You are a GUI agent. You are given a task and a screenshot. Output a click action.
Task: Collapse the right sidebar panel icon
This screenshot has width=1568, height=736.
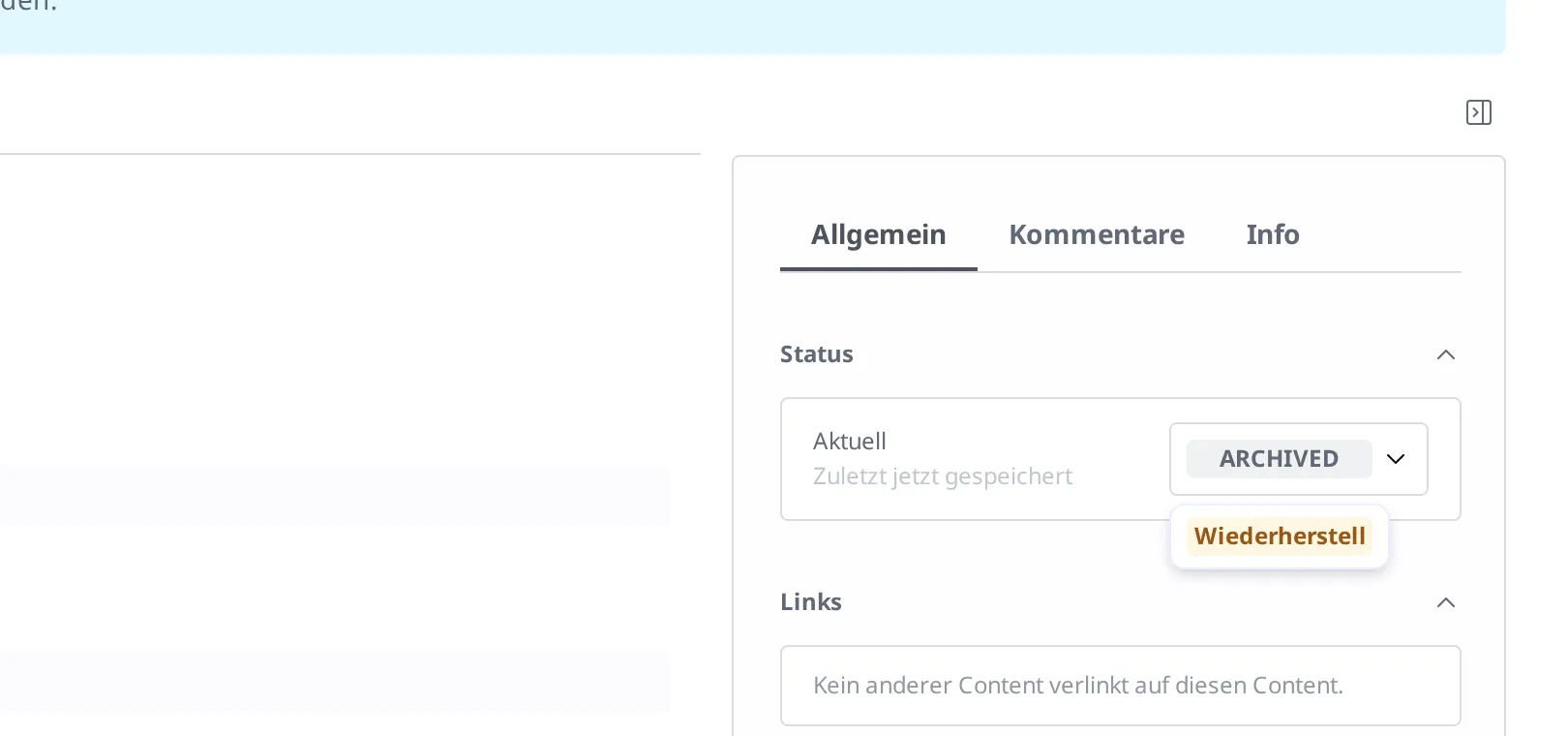click(x=1478, y=112)
